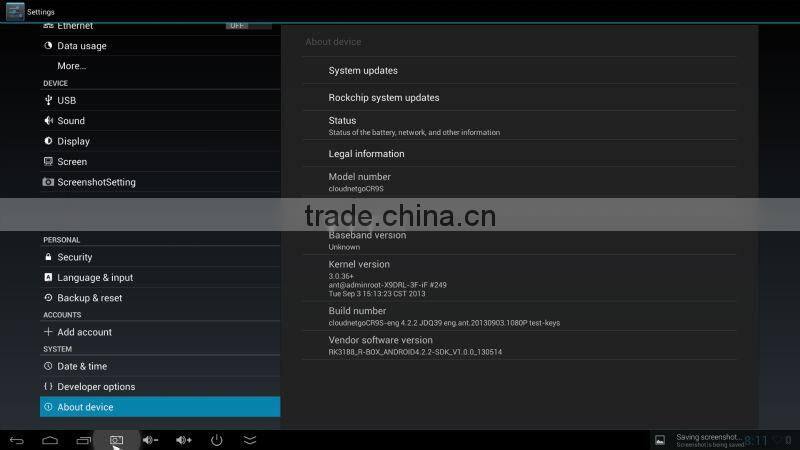Click the Security padlock icon

click(48, 257)
